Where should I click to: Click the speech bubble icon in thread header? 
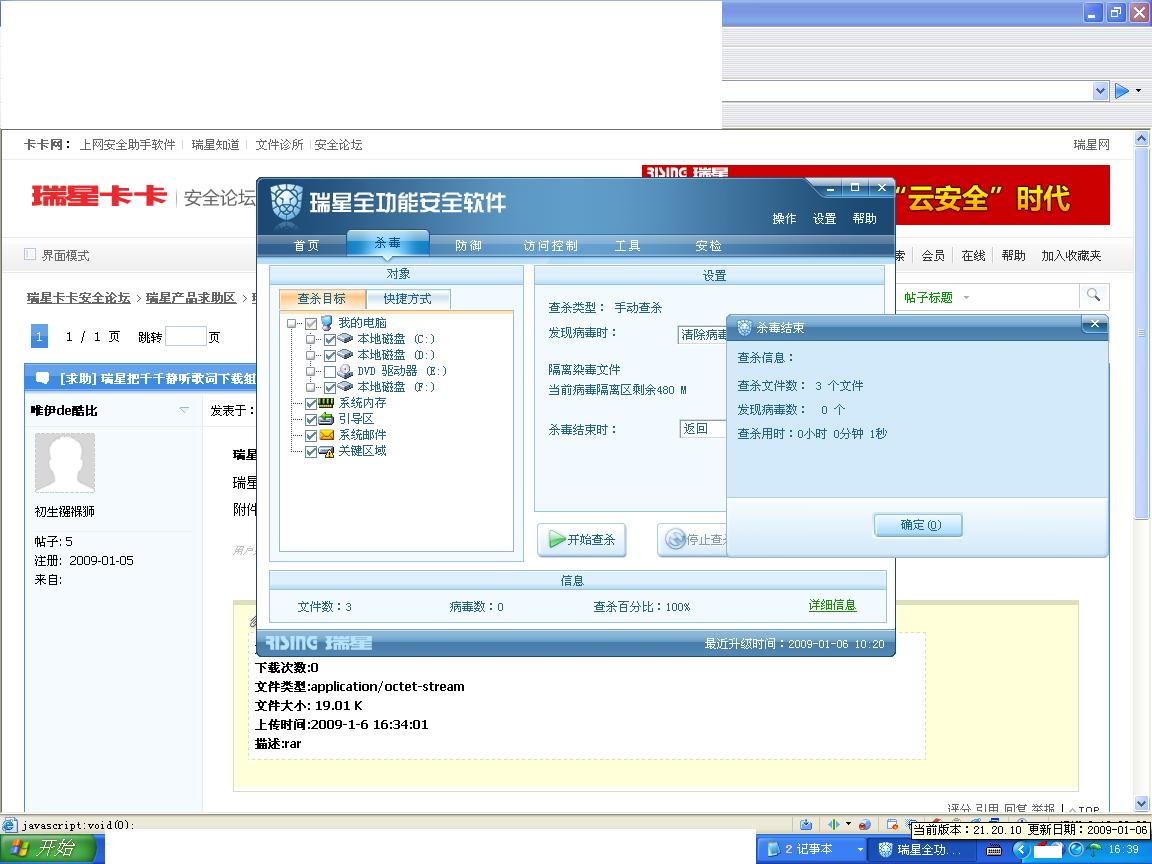click(x=43, y=378)
